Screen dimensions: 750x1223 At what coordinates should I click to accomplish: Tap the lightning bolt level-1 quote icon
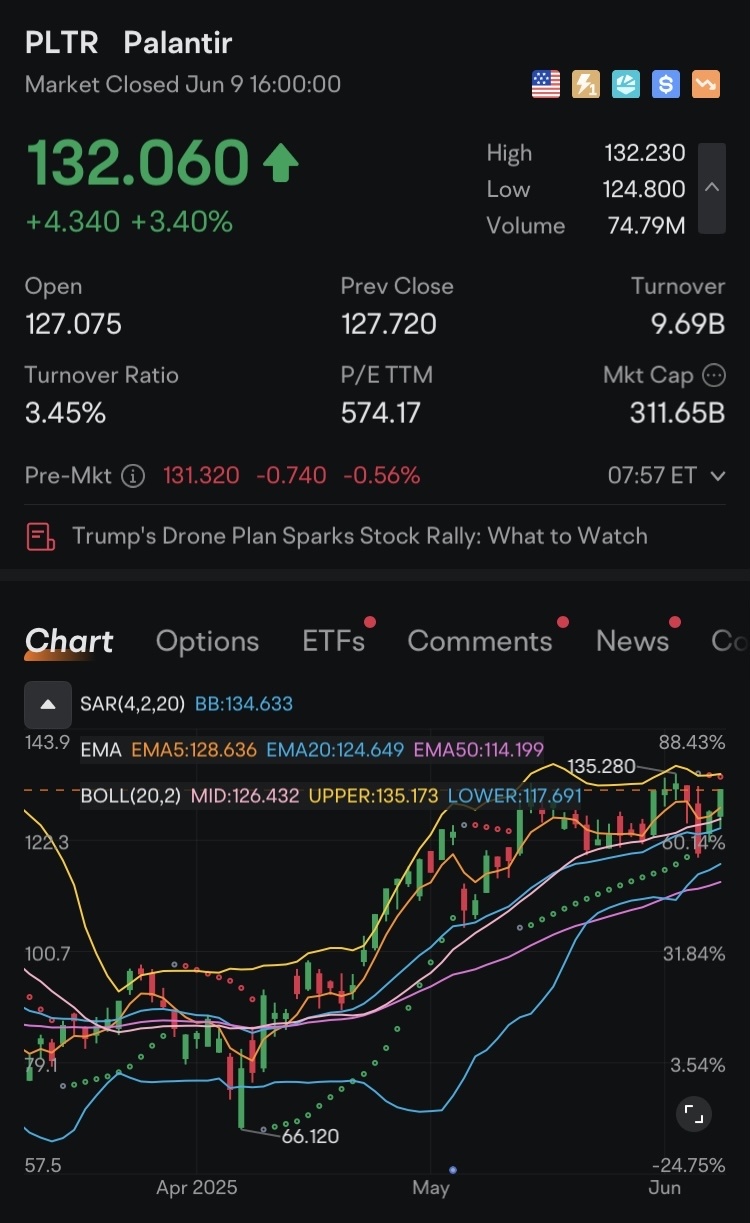(x=585, y=84)
